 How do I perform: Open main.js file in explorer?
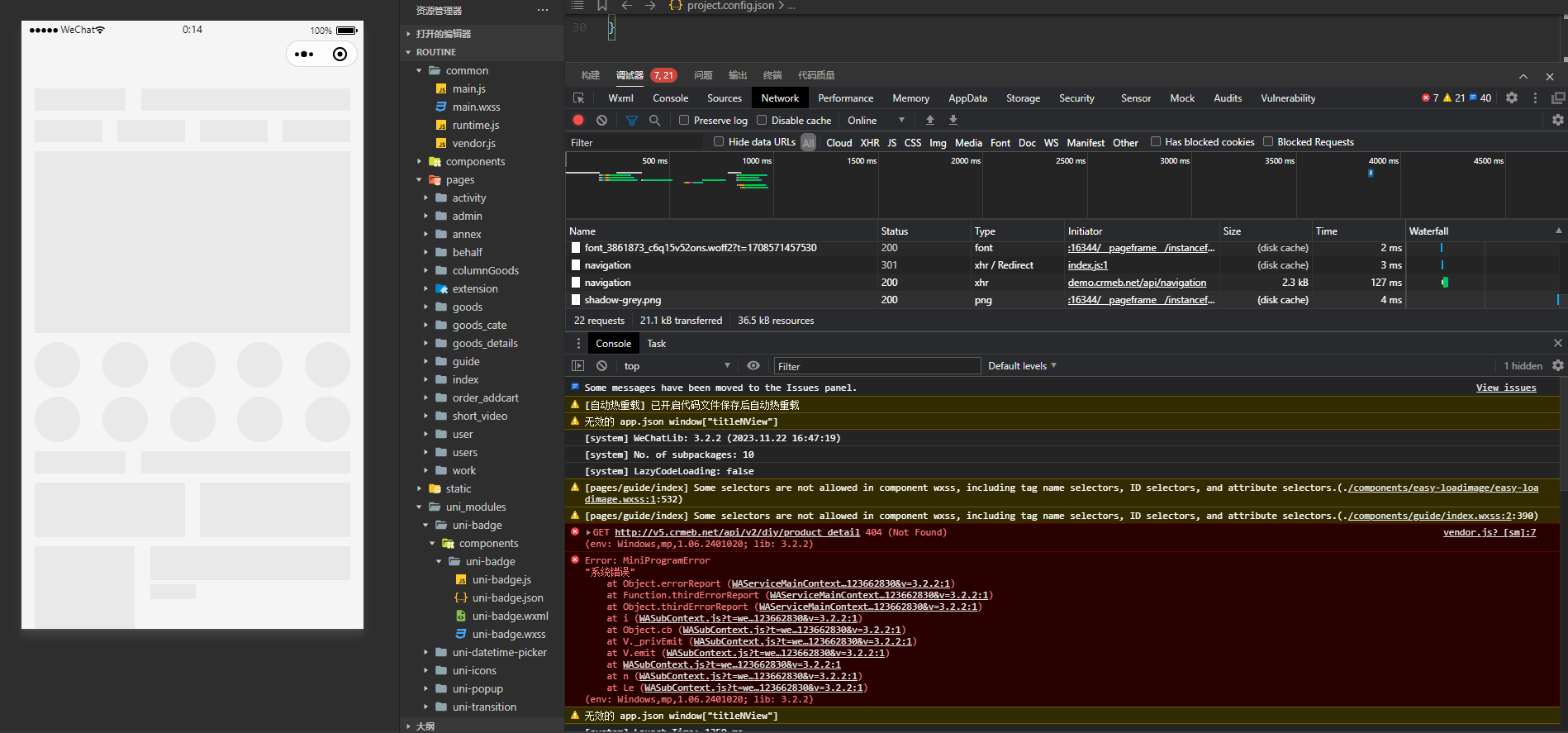click(x=468, y=88)
